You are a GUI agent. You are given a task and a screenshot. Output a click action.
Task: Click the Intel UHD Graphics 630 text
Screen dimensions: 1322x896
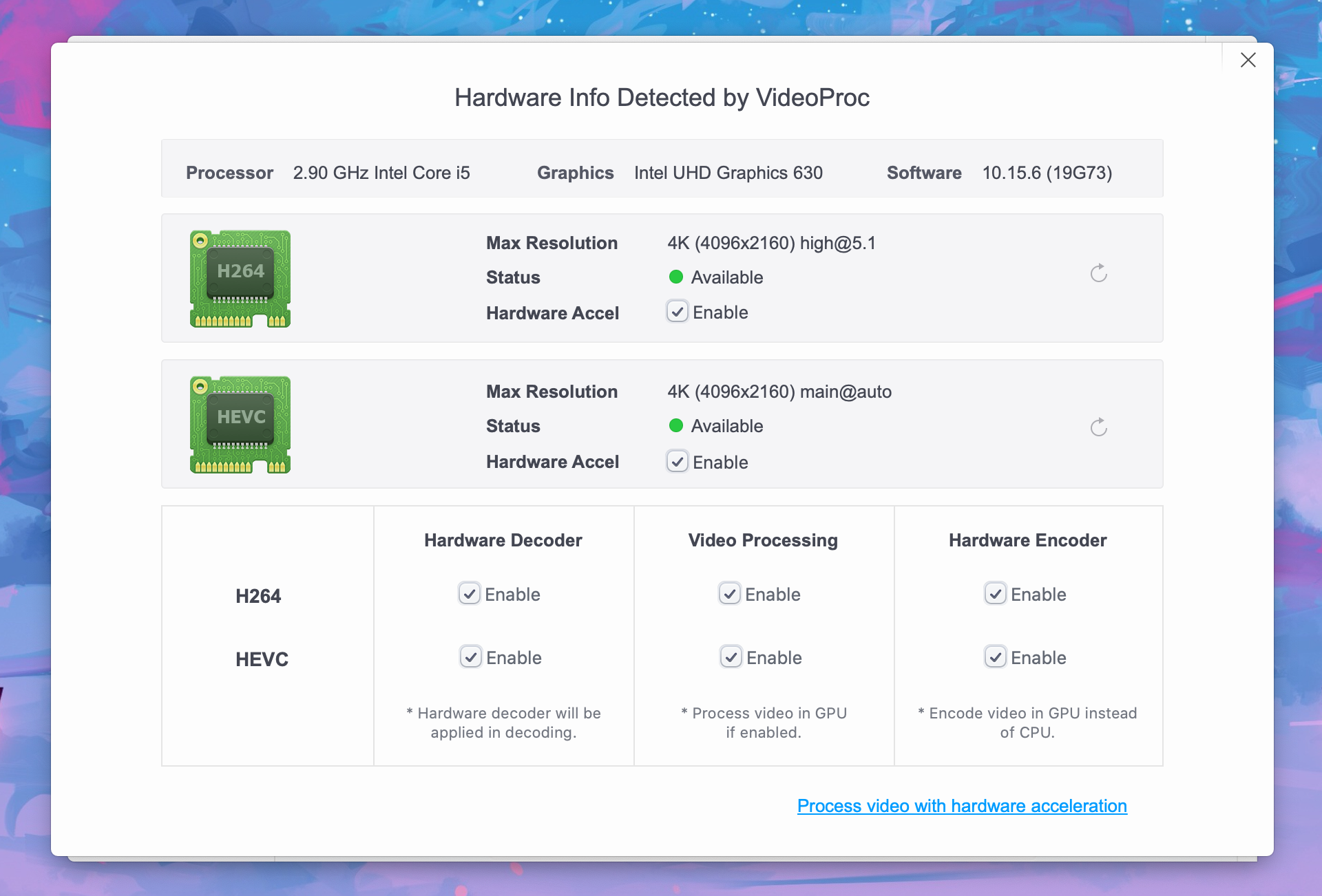[728, 173]
